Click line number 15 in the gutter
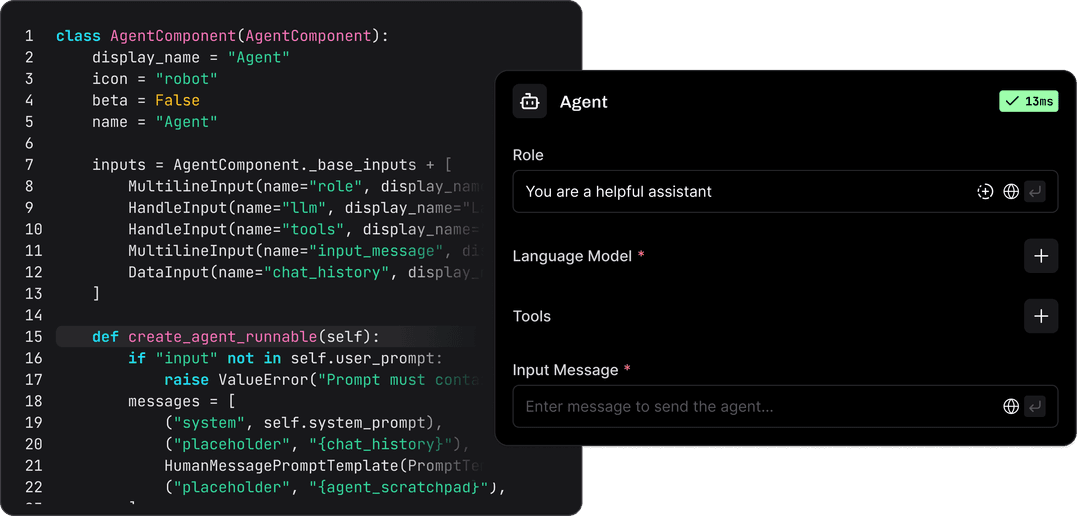This screenshot has width=1080, height=516. click(x=33, y=337)
